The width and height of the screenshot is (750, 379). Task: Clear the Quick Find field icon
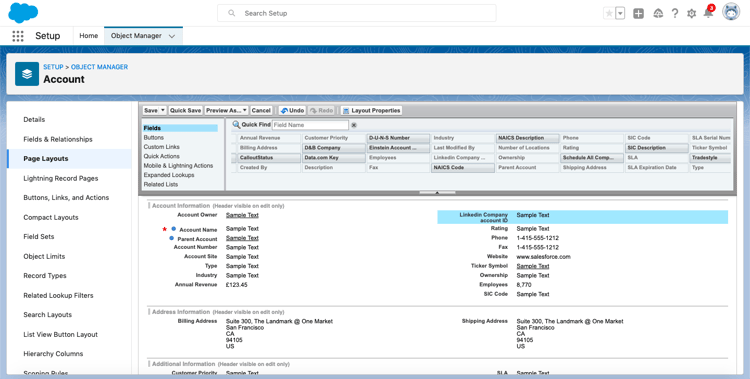click(354, 125)
